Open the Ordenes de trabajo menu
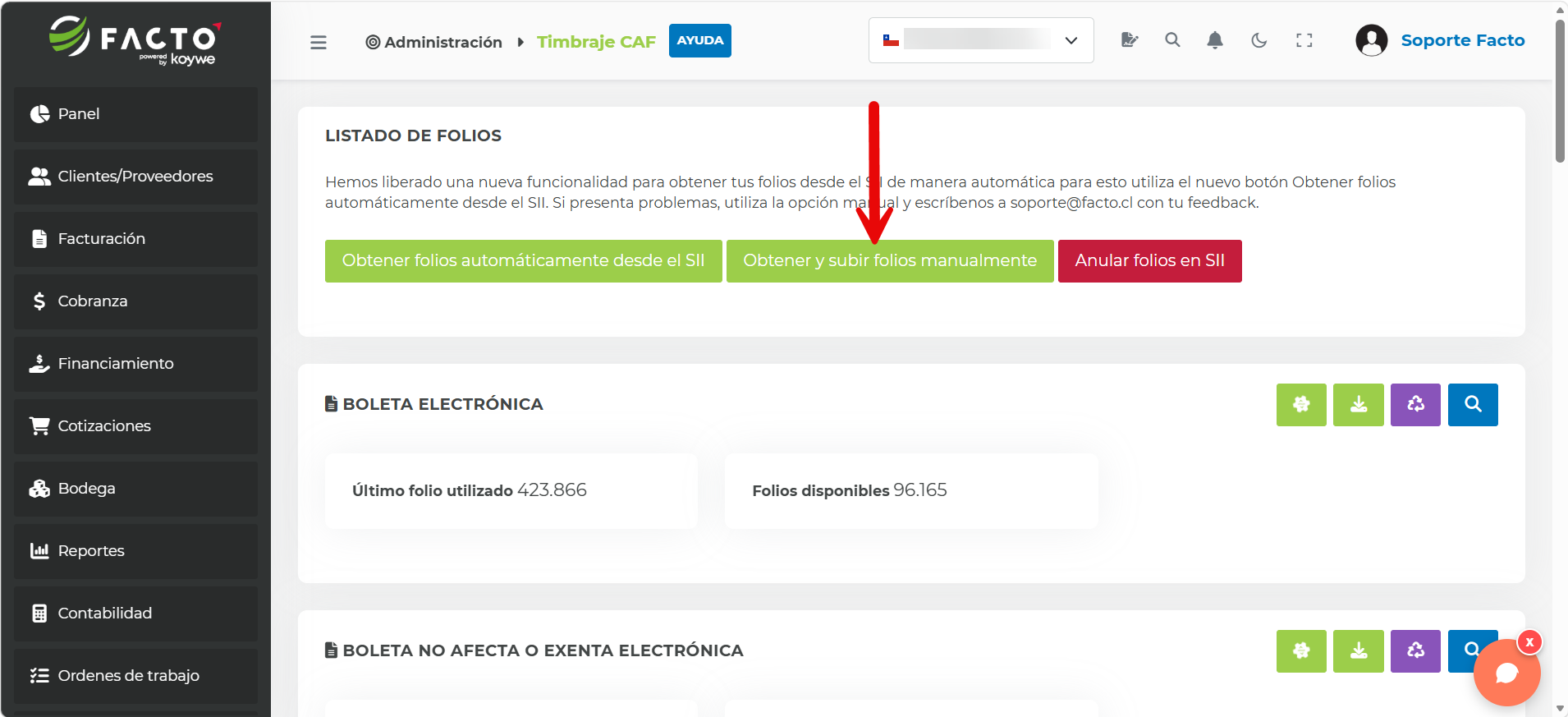Image resolution: width=1568 pixels, height=717 pixels. click(x=135, y=676)
